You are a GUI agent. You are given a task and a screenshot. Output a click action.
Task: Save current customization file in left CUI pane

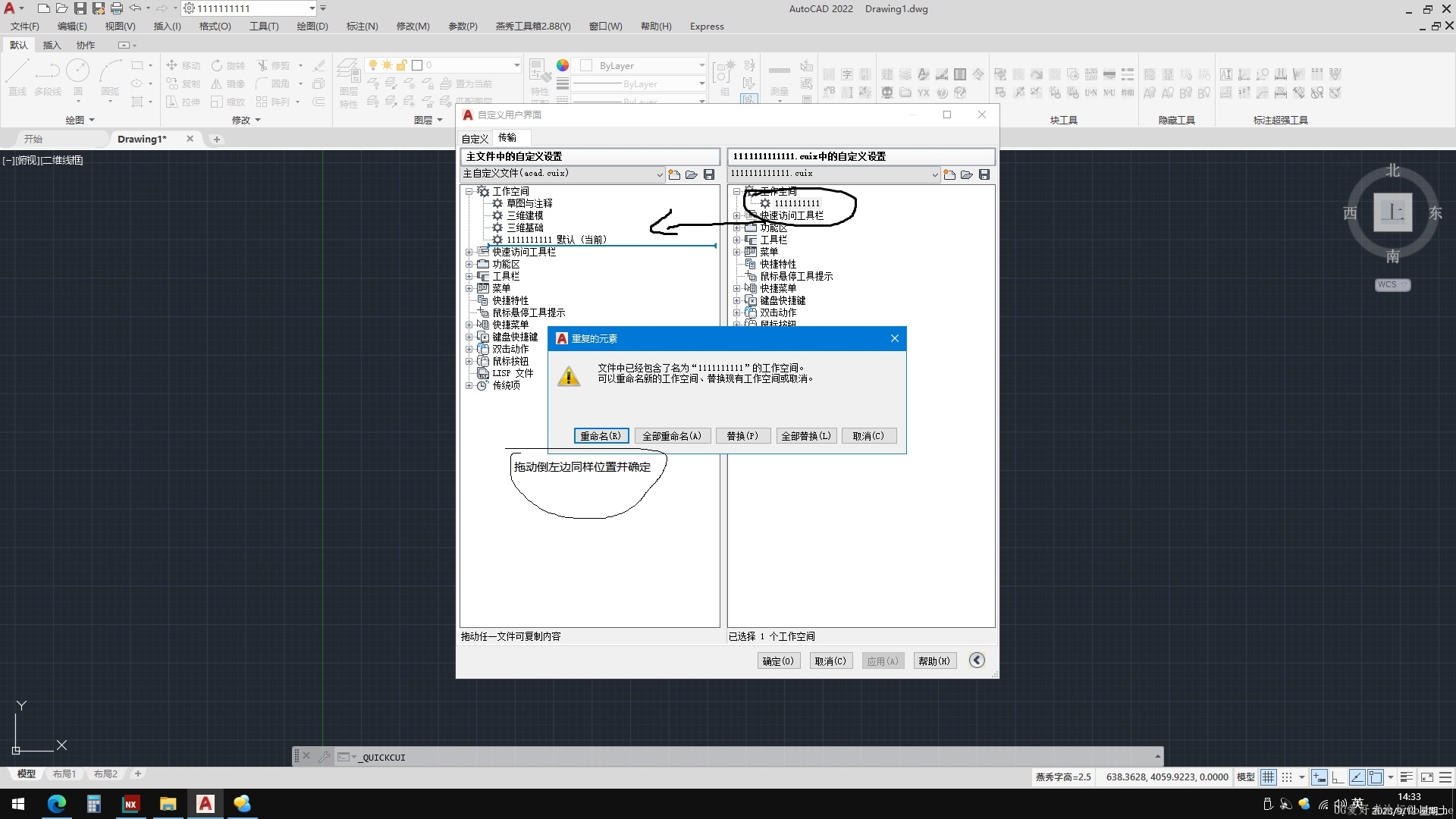pyautogui.click(x=709, y=174)
